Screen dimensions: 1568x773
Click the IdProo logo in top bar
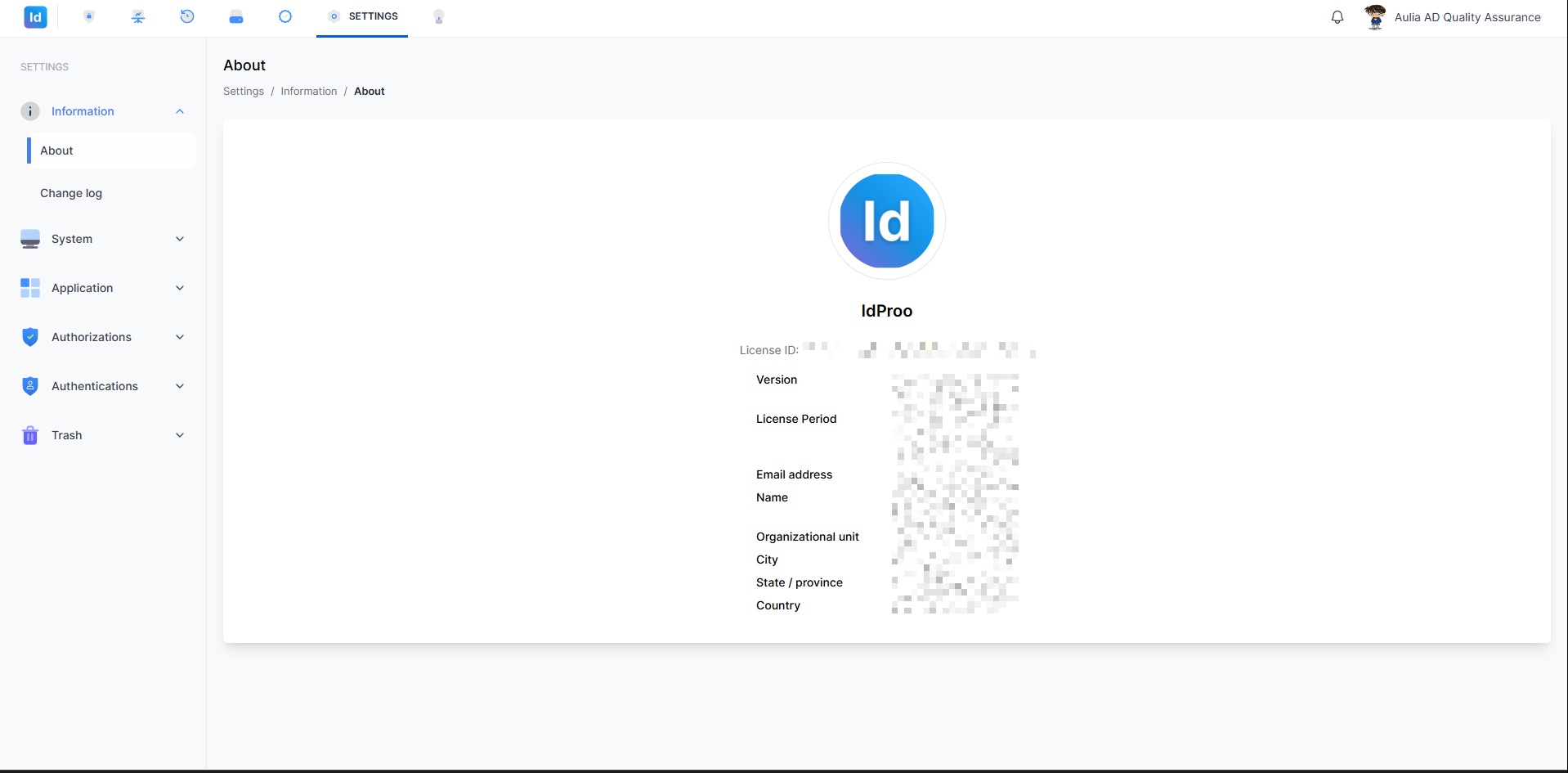tap(35, 17)
